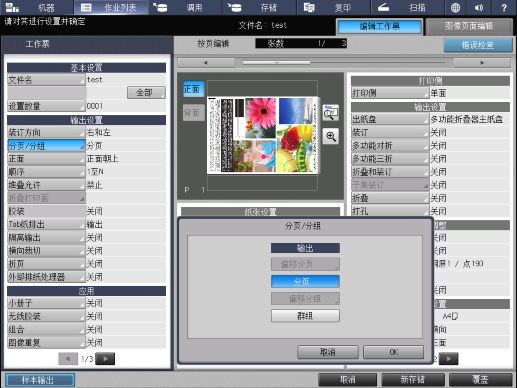Image resolution: width=517 pixels, height=388 pixels.
Task: Toggle the 正面 side view button
Action: (194, 89)
